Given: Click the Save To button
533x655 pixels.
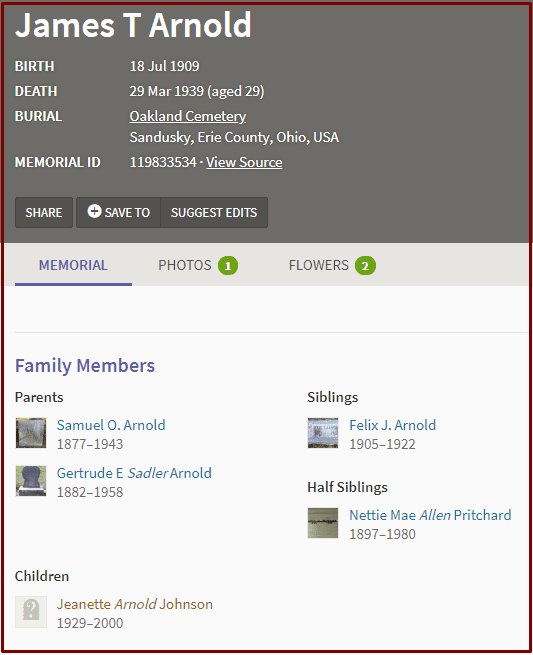Looking at the screenshot, I should pyautogui.click(x=119, y=213).
